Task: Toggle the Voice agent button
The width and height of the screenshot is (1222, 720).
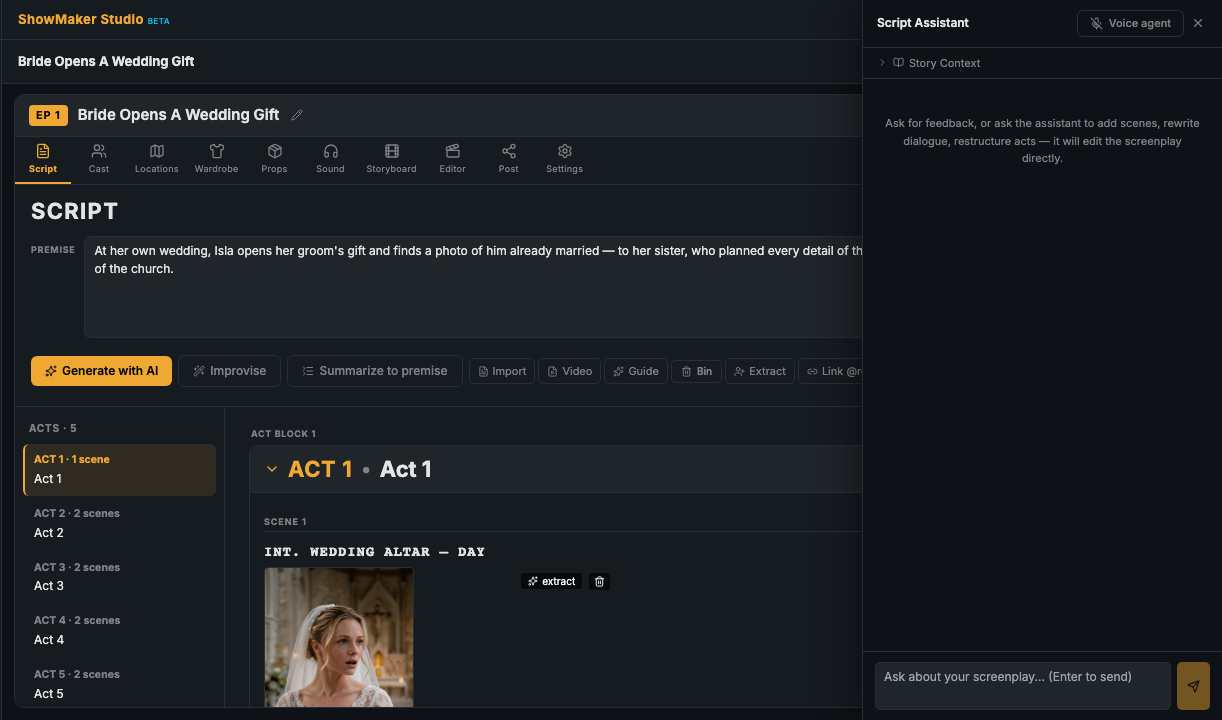Action: (x=1130, y=23)
